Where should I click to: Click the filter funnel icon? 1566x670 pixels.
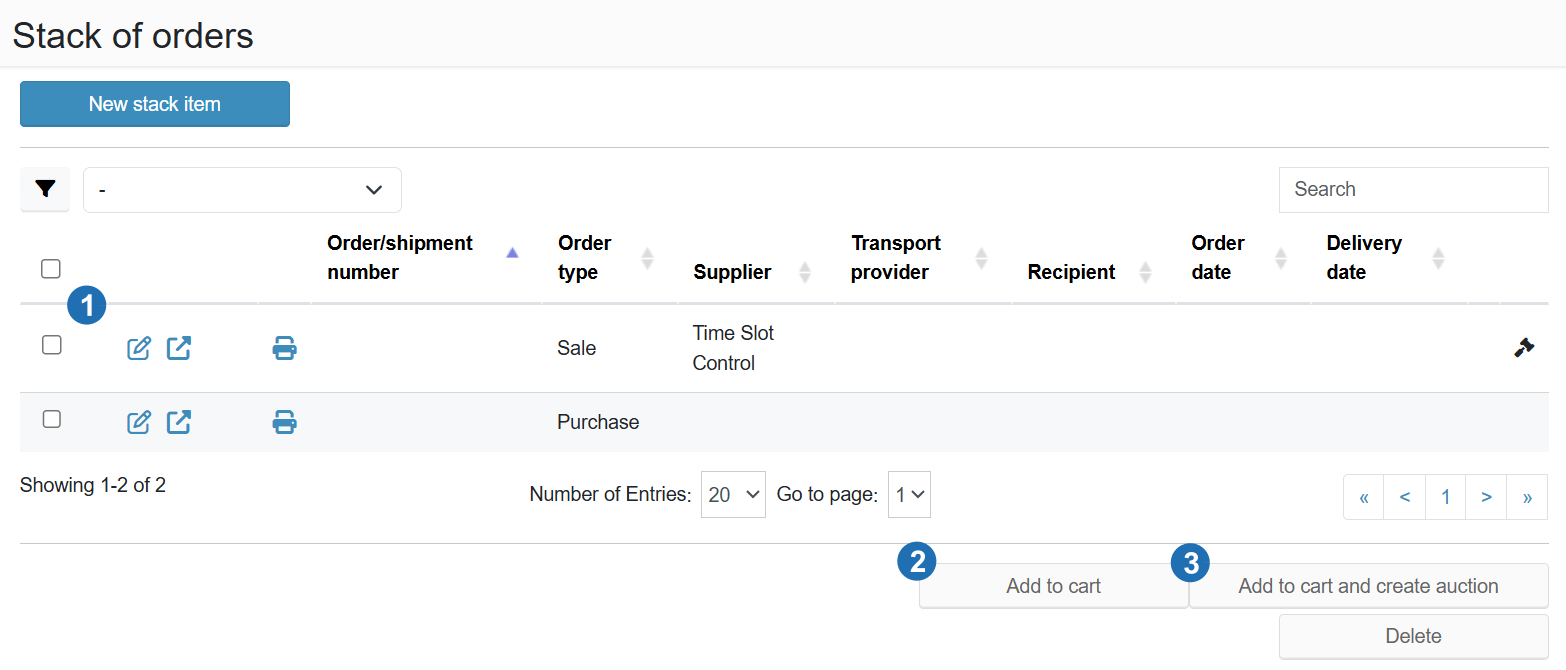click(x=45, y=189)
